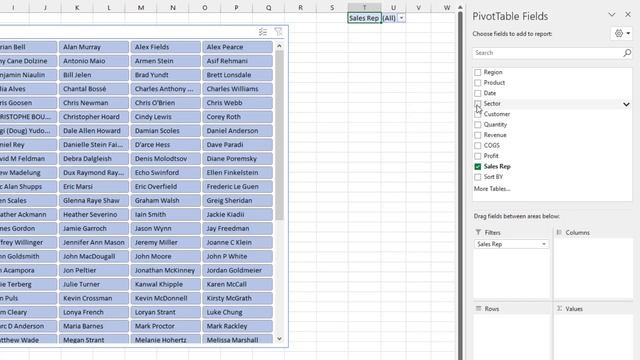
Task: Select Chris Webb slicer button
Action: (x=237, y=103)
